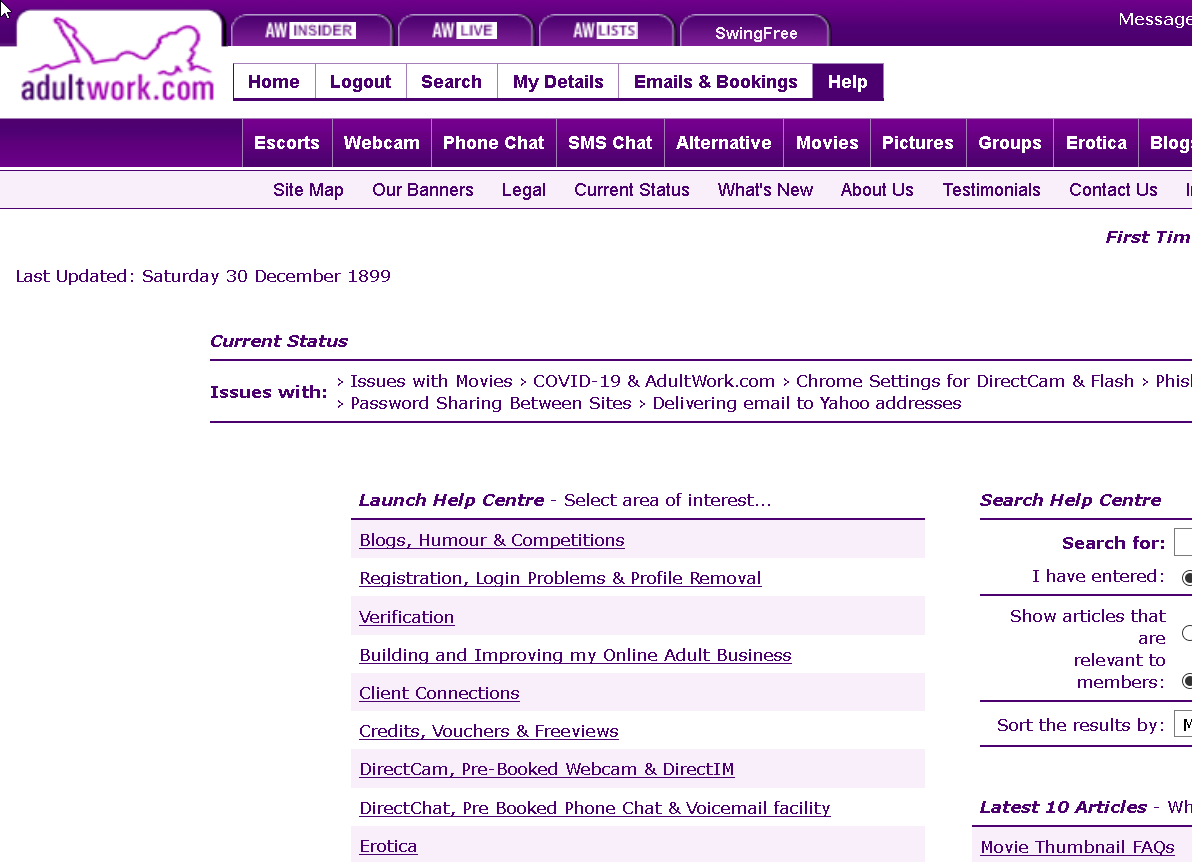
Task: Open the What's New link
Action: click(765, 190)
